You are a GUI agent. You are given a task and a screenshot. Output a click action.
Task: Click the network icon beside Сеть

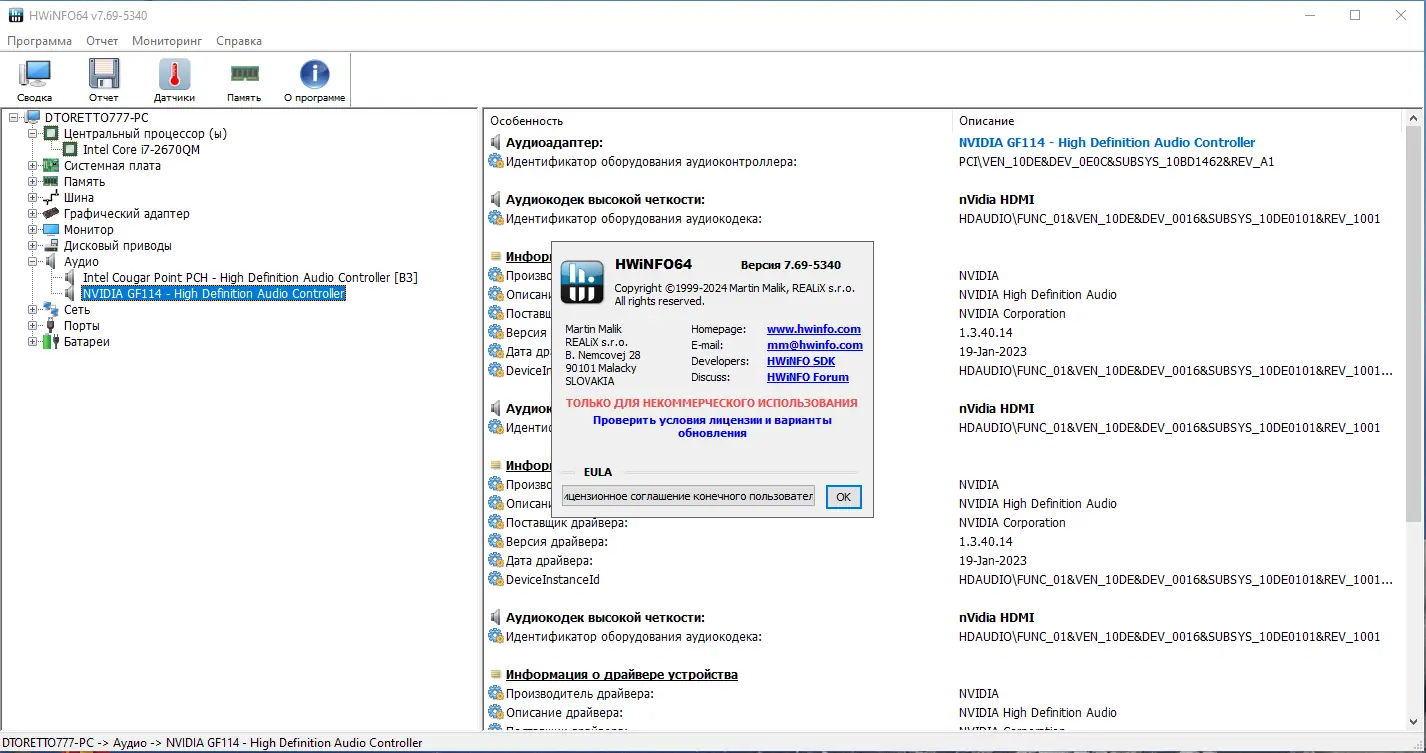pos(51,310)
